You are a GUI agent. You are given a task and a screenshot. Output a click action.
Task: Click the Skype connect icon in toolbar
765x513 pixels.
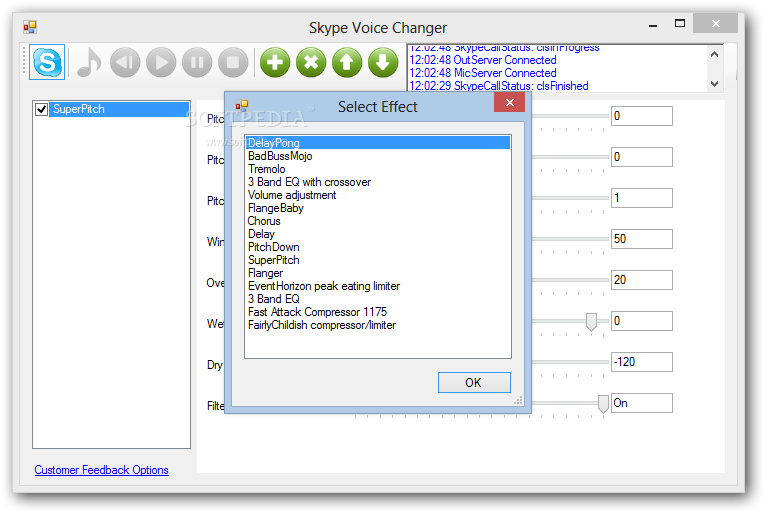pos(47,62)
